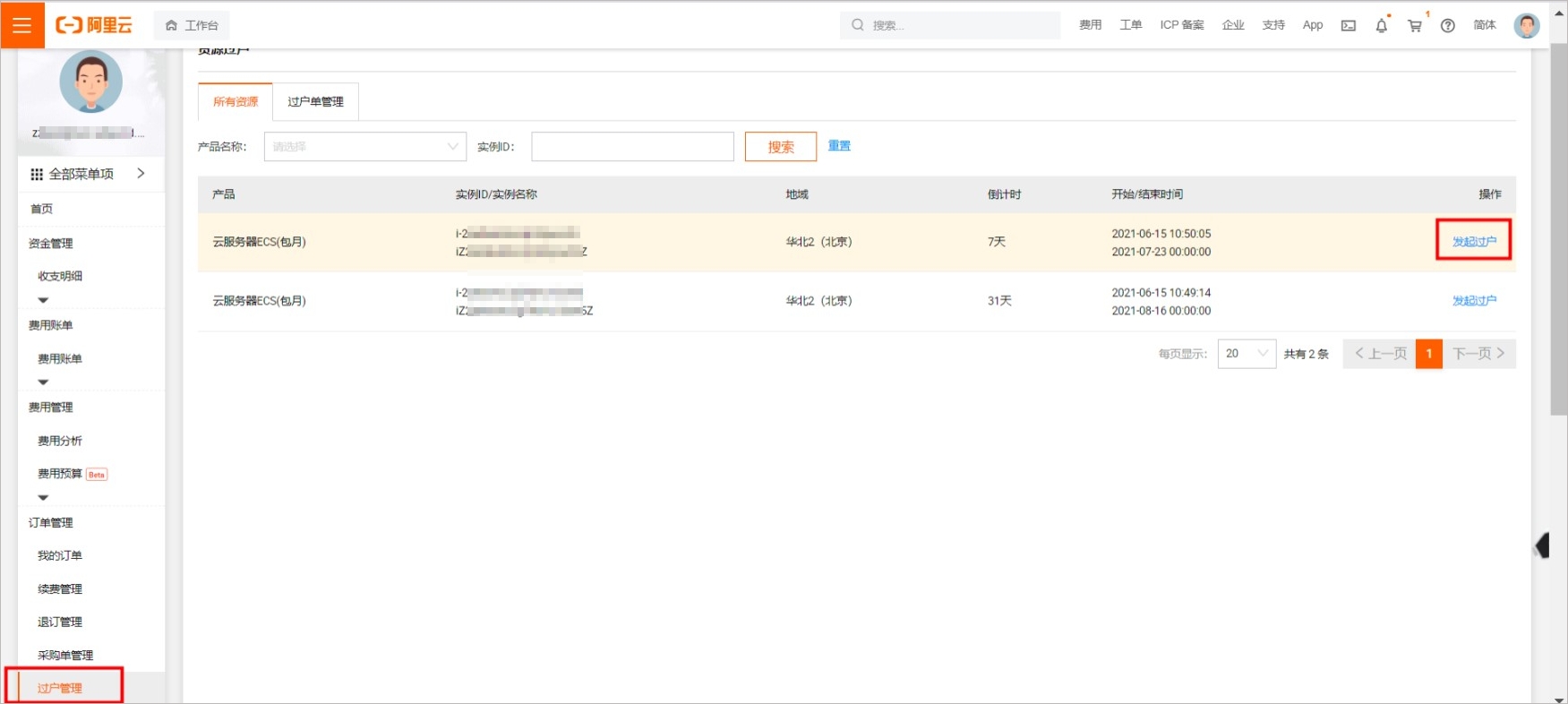The height and width of the screenshot is (704, 1568).
Task: Click 发起过户 for the 31天 instance
Action: (x=1474, y=301)
